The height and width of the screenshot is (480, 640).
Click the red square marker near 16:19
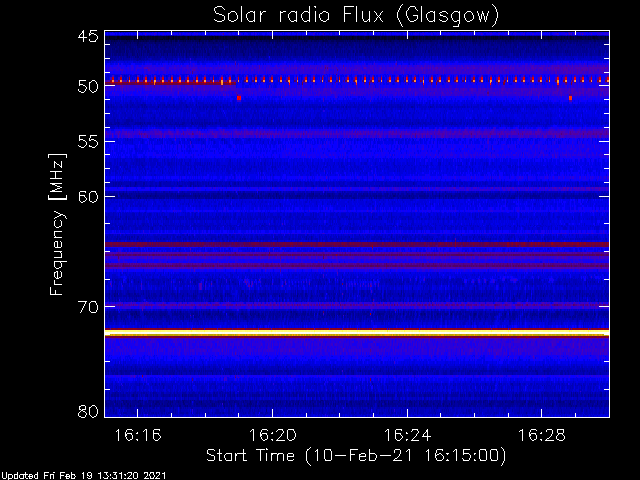point(239,98)
